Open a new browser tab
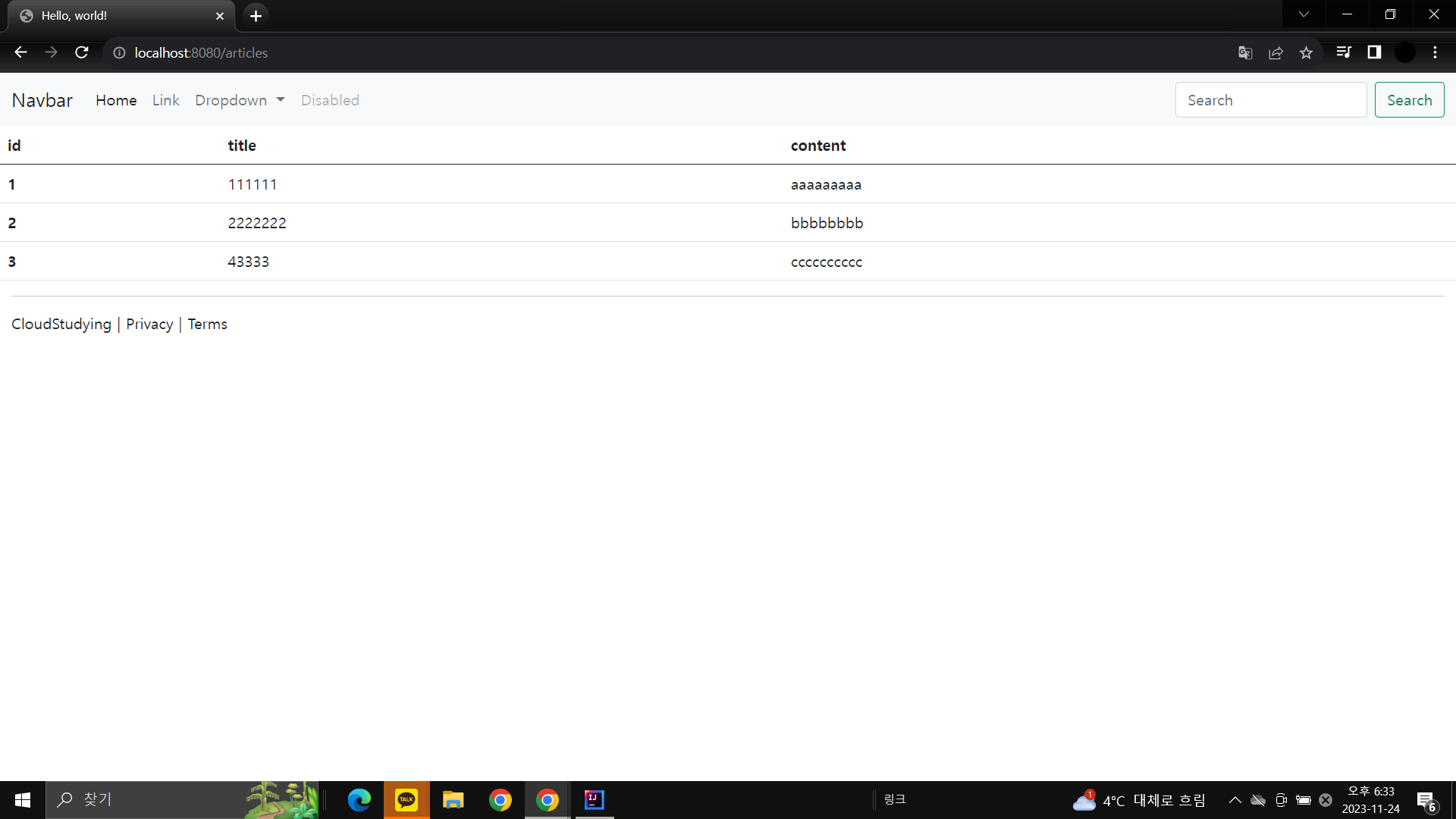Viewport: 1456px width, 819px height. click(256, 16)
